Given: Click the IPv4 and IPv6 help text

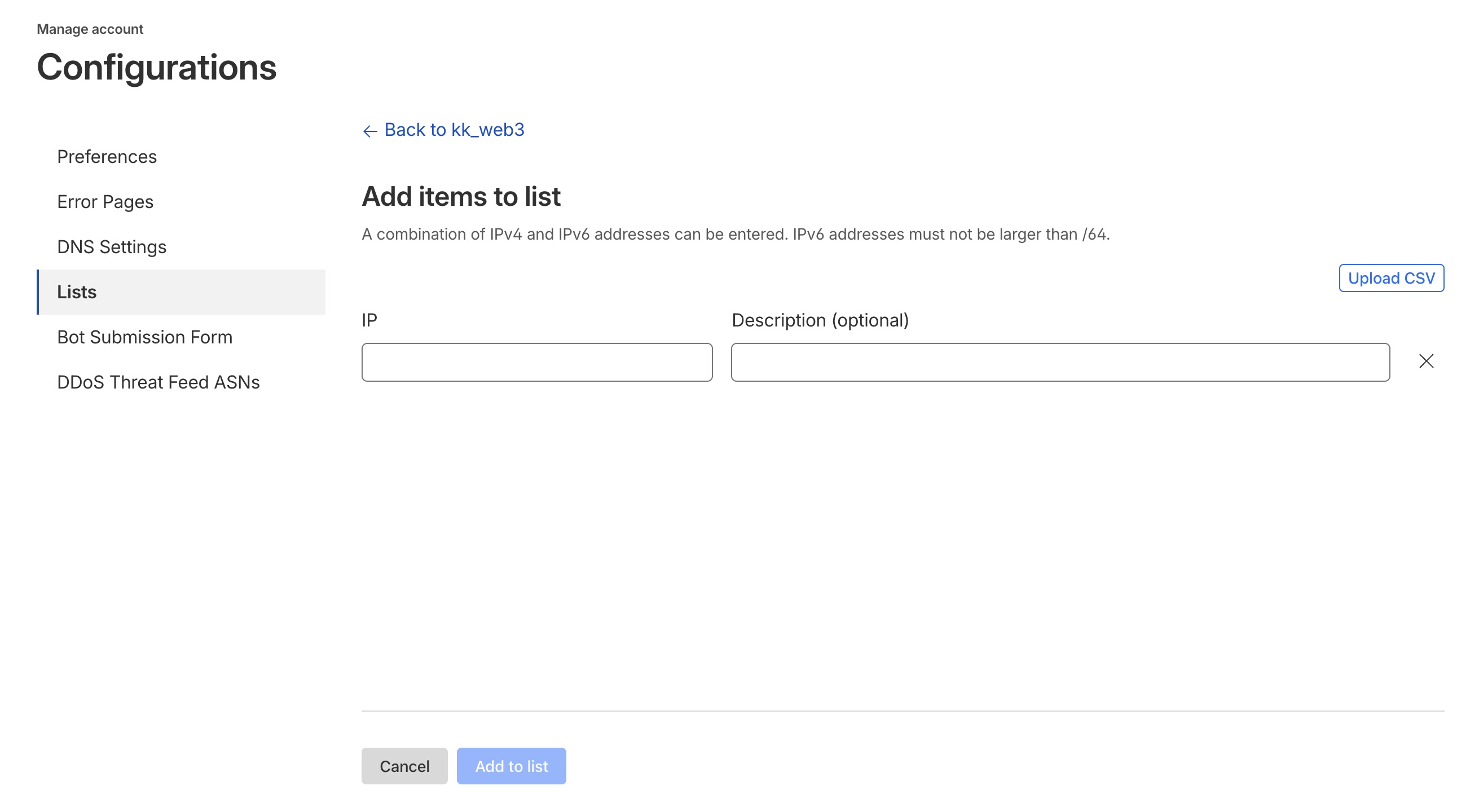Looking at the screenshot, I should click(735, 234).
